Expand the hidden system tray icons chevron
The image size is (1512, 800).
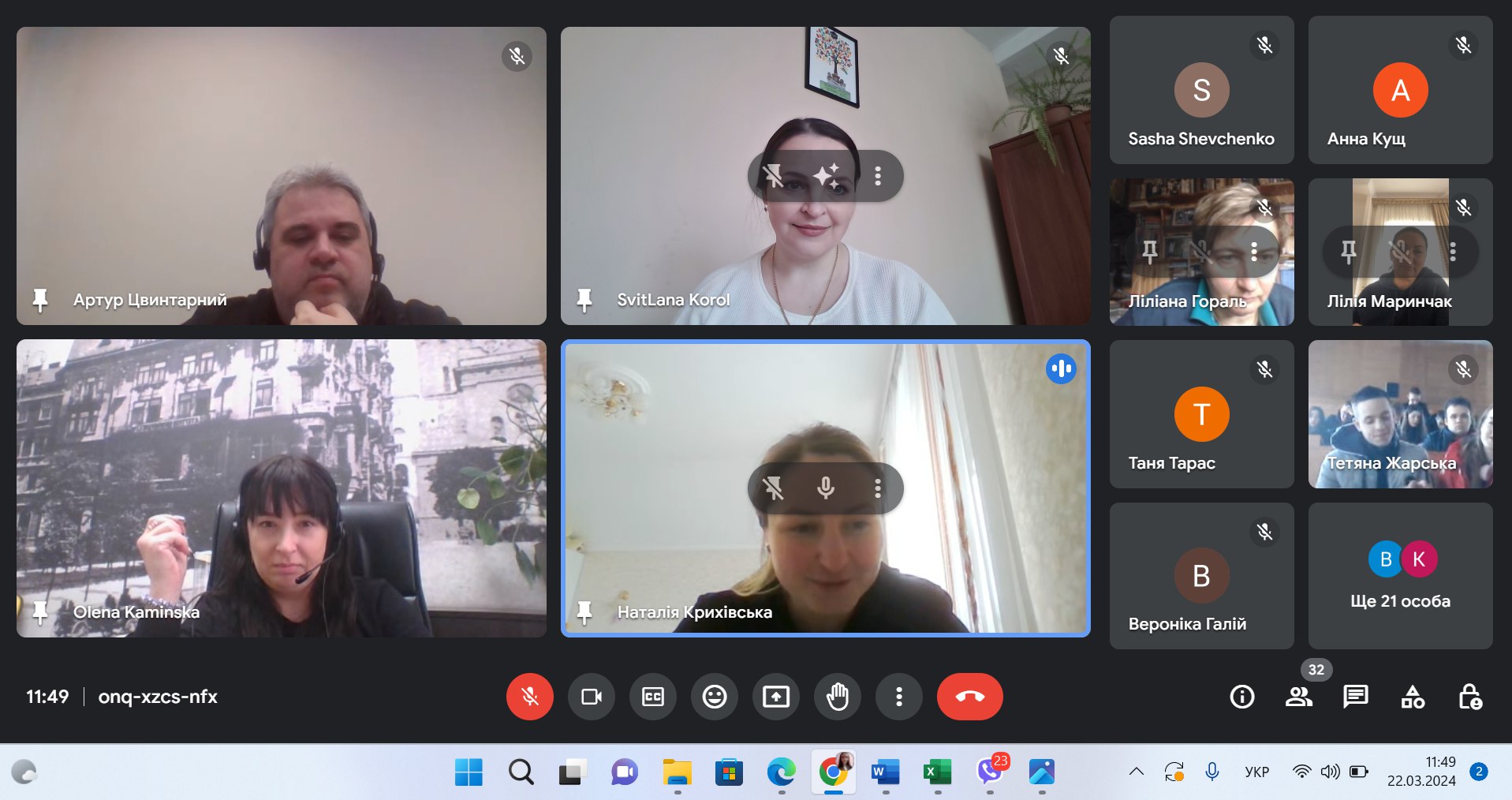tap(1136, 772)
